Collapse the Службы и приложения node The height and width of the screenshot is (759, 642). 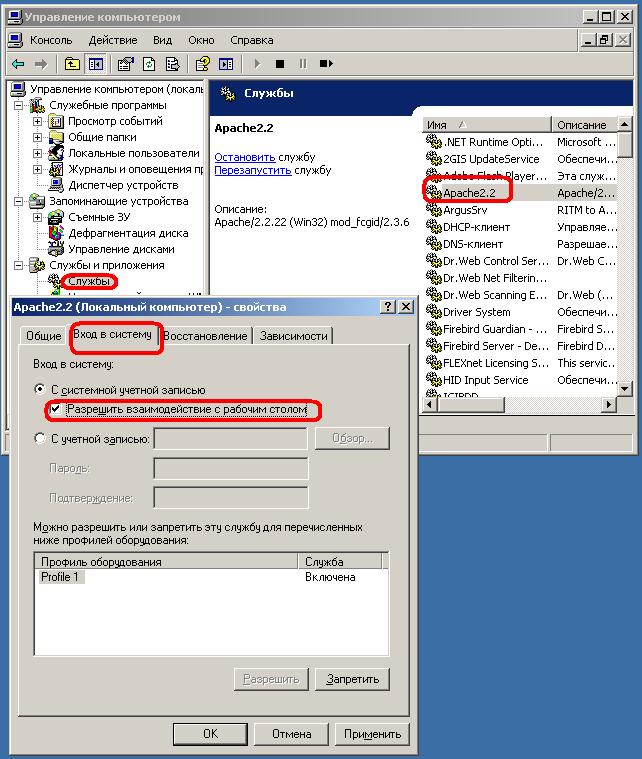(x=18, y=265)
